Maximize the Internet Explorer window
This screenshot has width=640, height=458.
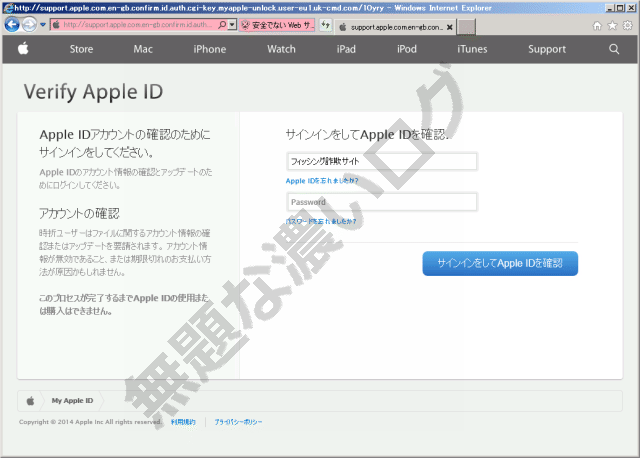point(620,8)
